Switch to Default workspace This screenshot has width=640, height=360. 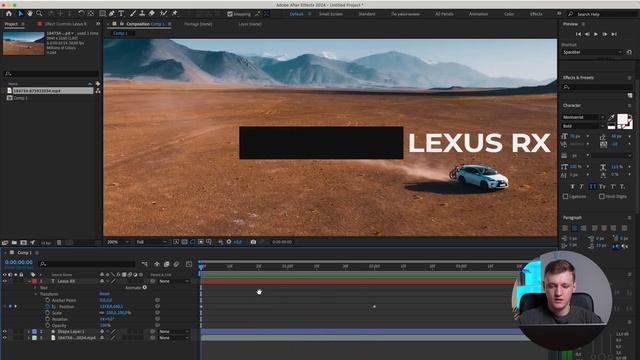[x=296, y=14]
